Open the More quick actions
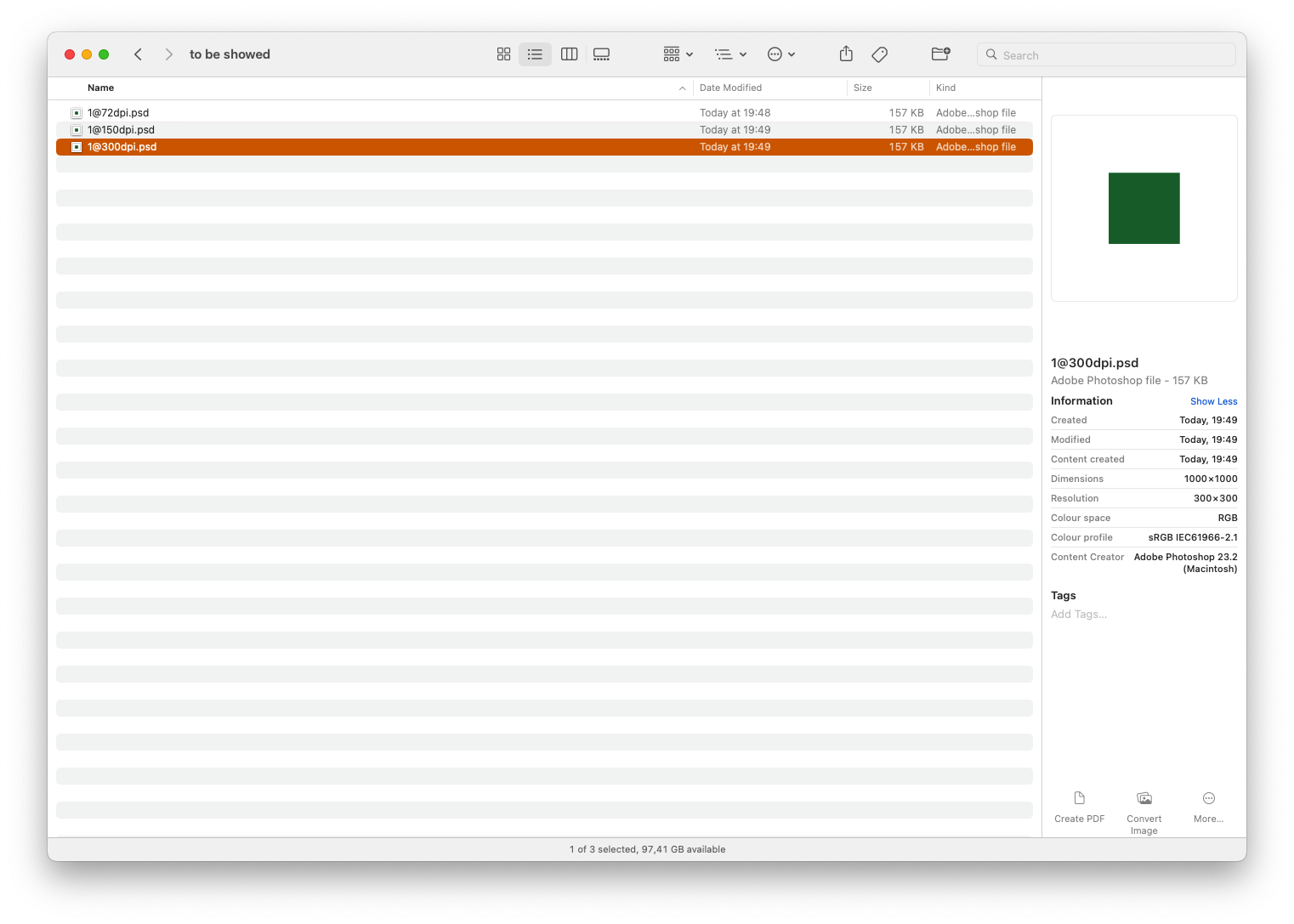The height and width of the screenshot is (924, 1294). coord(1208,808)
